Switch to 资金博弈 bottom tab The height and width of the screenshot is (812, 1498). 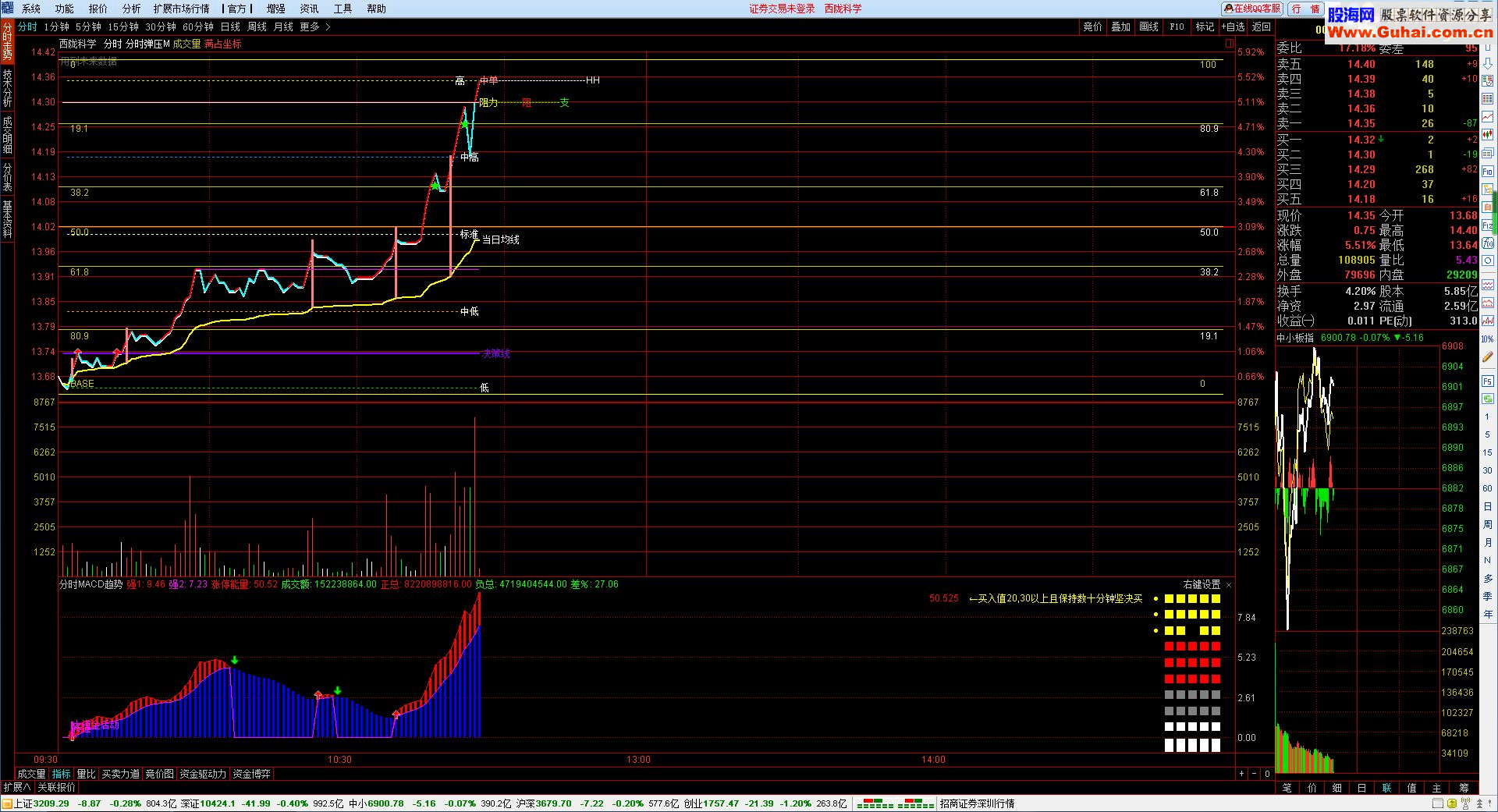pos(251,774)
